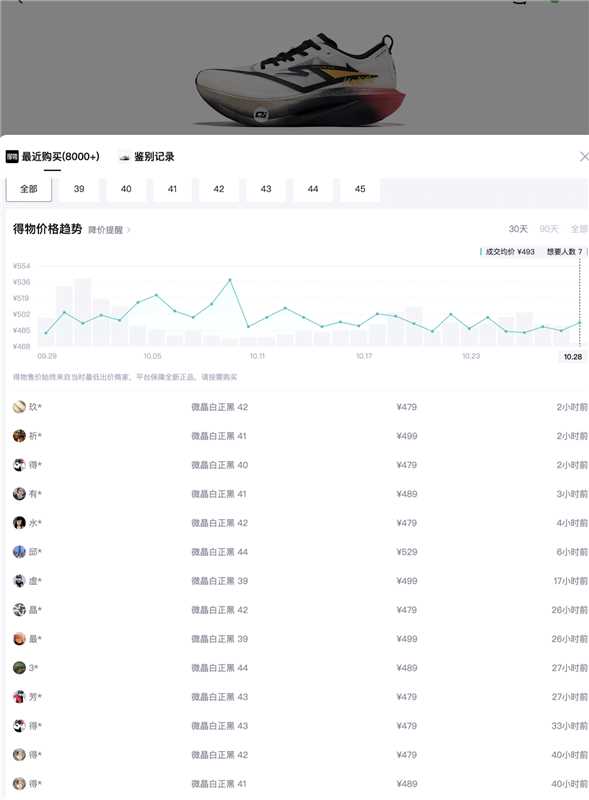Click the shoe icon beside 鉴别记录
Viewport: 589px width, 800px height.
pos(125,157)
